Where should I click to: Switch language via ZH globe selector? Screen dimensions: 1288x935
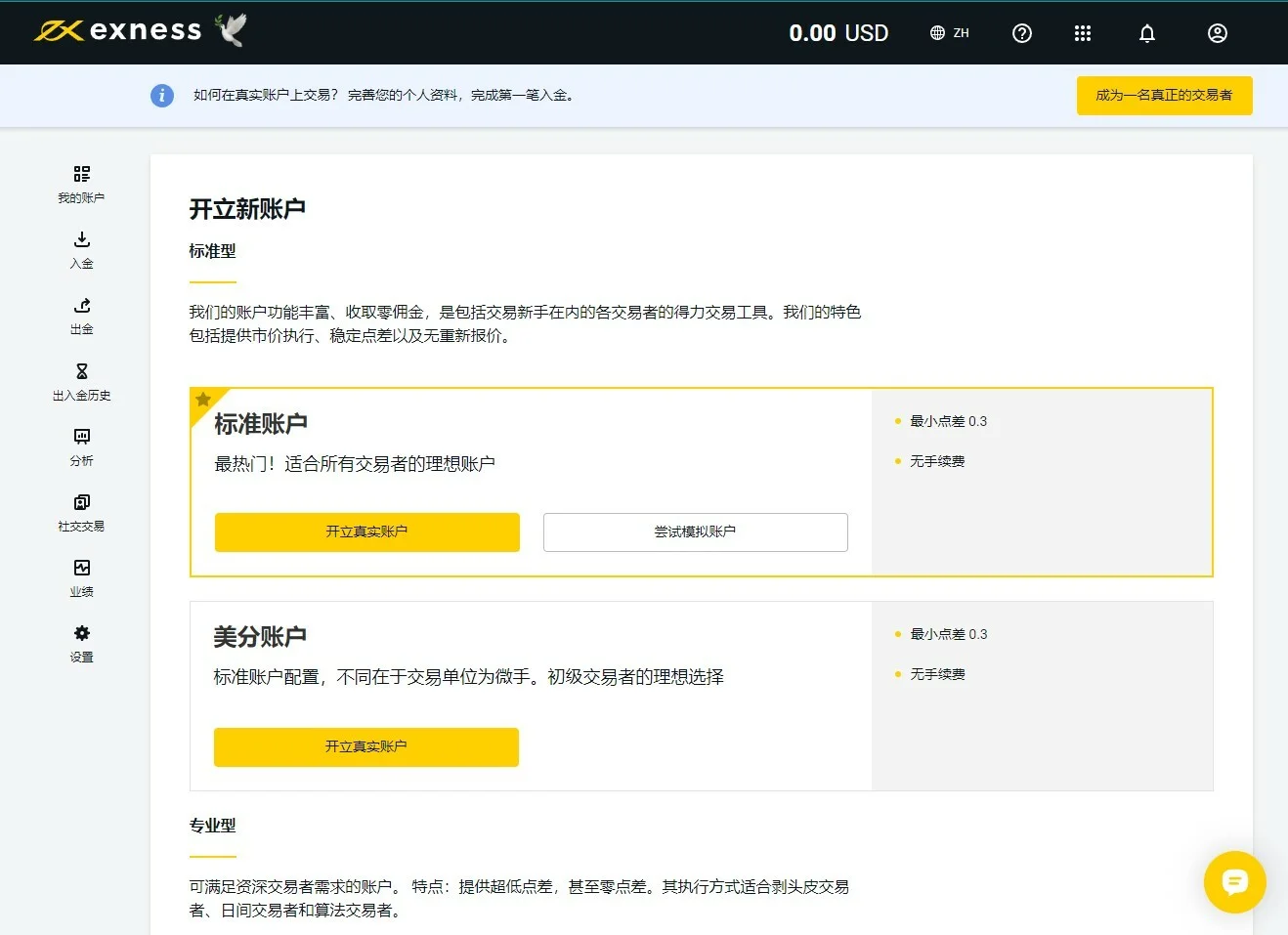(x=950, y=33)
